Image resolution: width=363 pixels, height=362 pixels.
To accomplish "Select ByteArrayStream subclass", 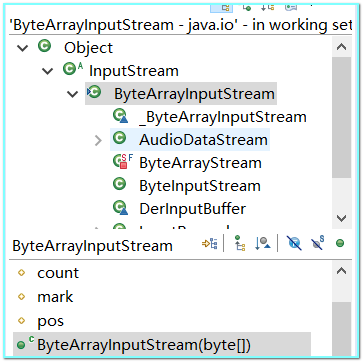I will pyautogui.click(x=200, y=163).
